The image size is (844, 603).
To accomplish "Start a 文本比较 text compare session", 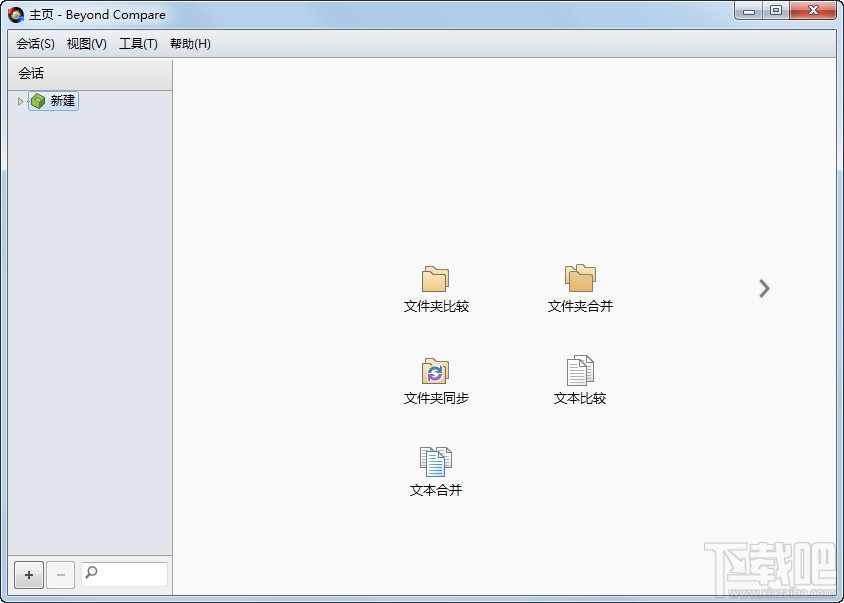I will [x=580, y=370].
